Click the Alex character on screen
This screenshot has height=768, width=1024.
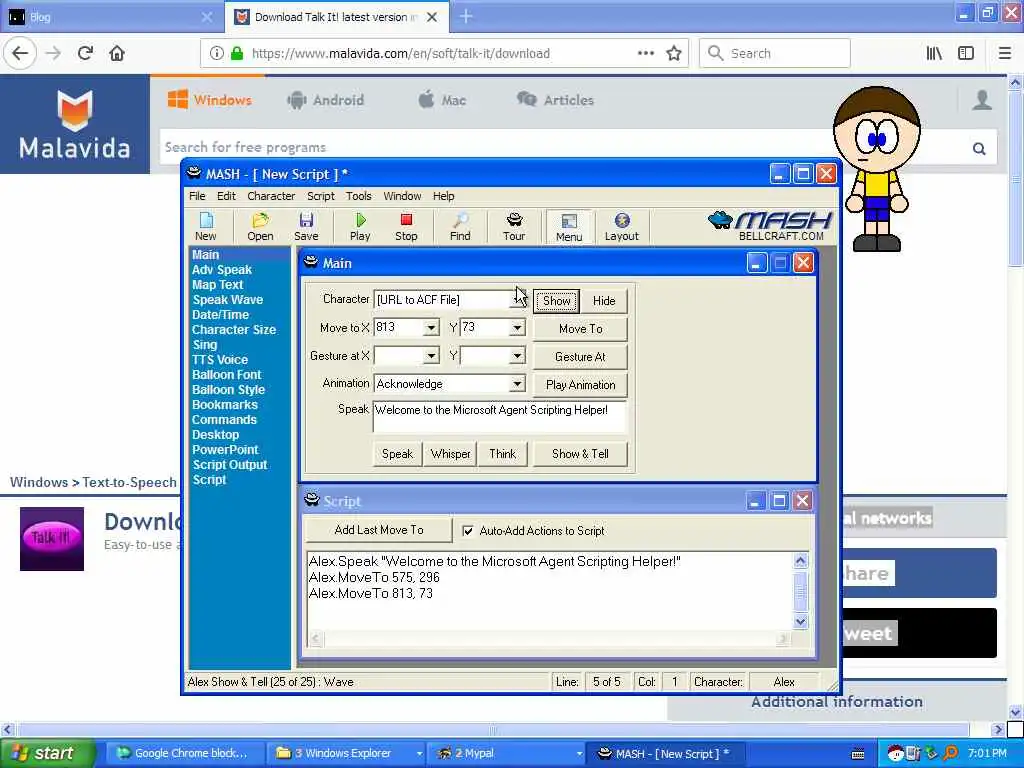point(876,170)
